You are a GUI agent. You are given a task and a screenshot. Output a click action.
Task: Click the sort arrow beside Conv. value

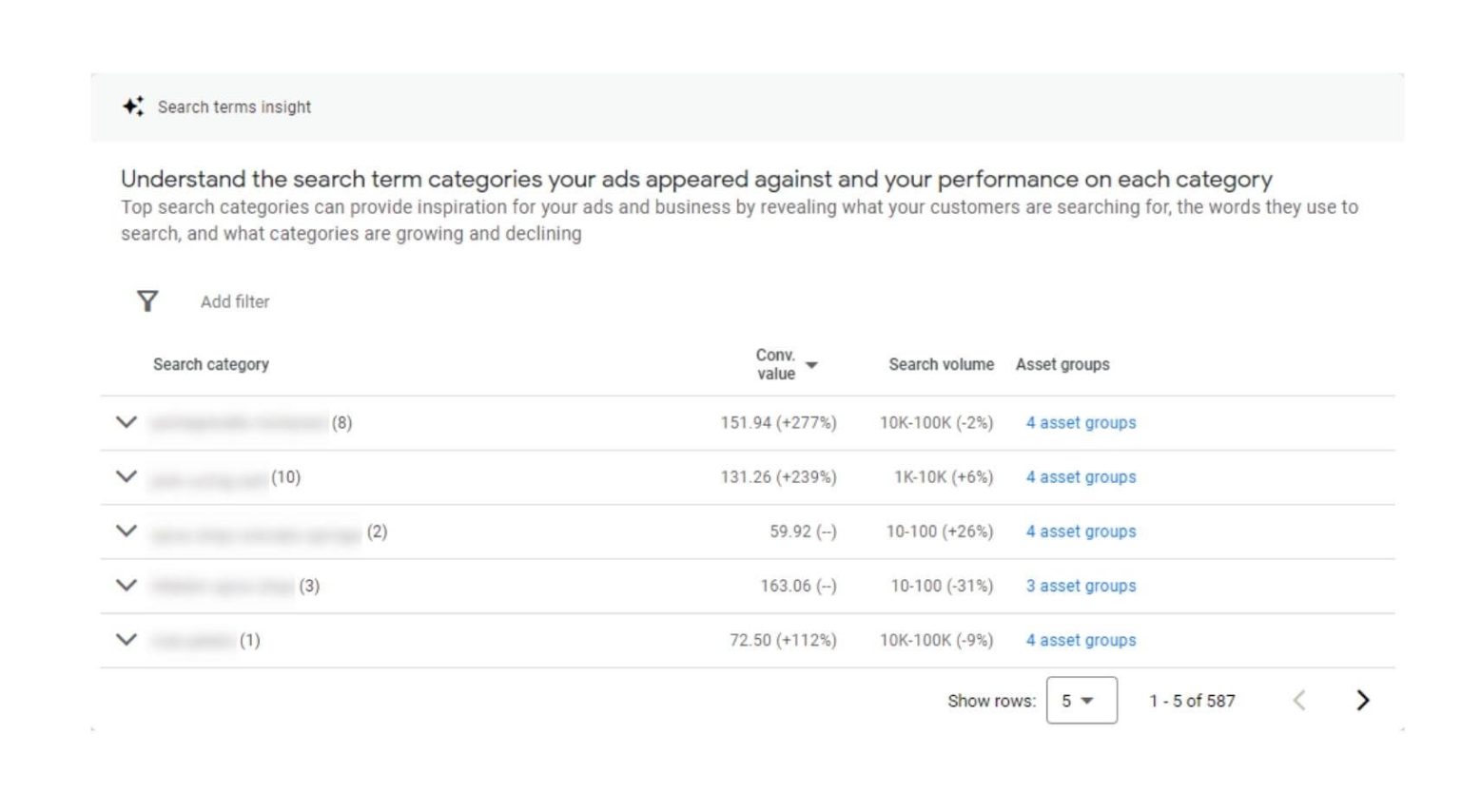811,365
